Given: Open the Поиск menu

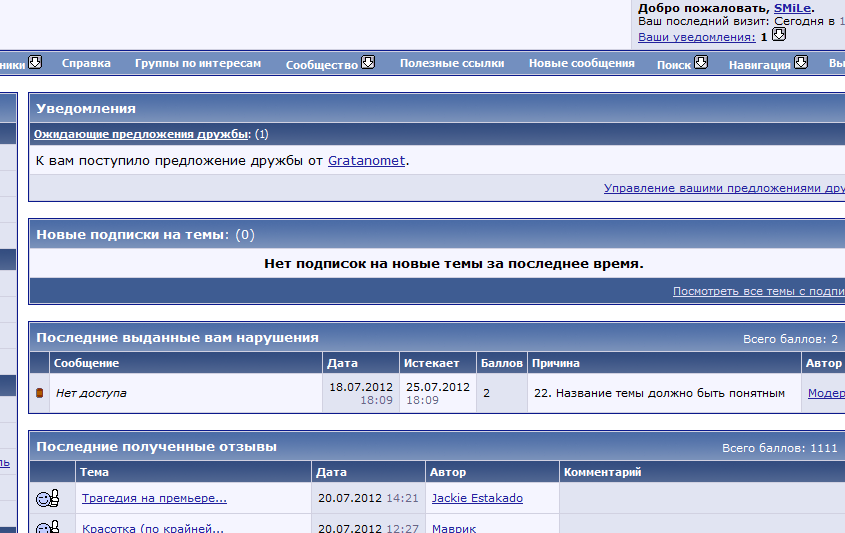Looking at the screenshot, I should [674, 65].
